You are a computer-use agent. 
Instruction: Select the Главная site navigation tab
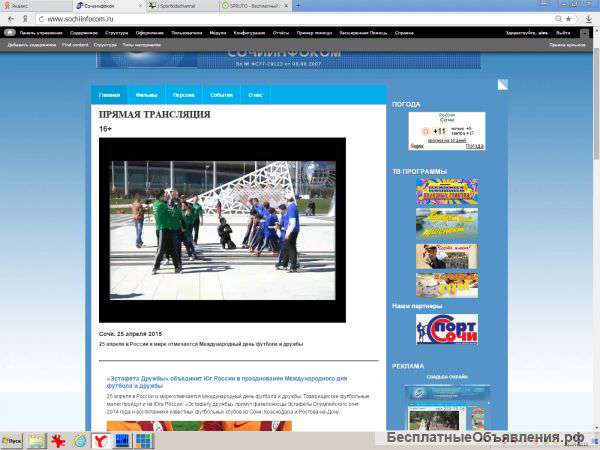point(109,95)
